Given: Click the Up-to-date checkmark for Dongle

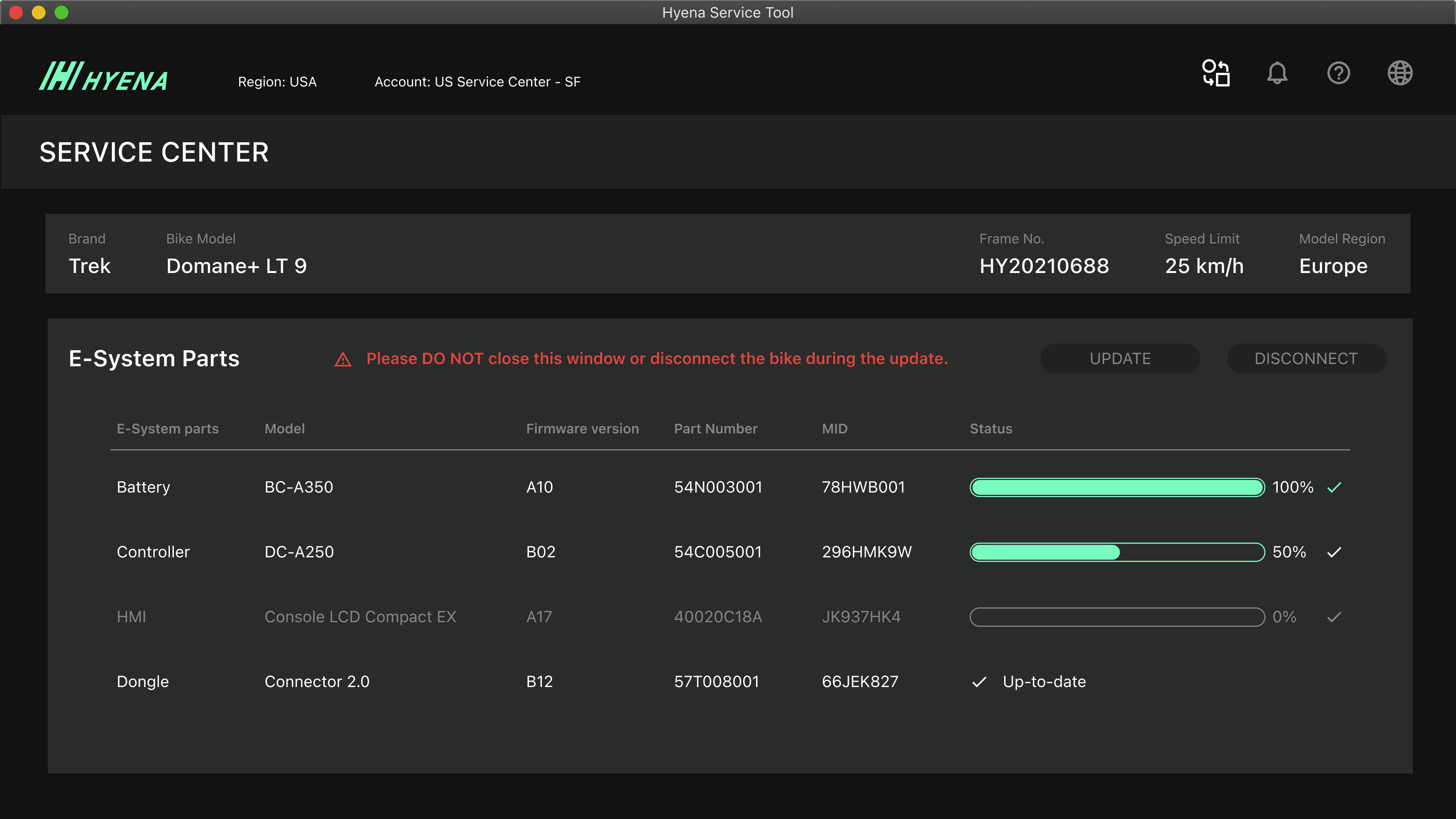Looking at the screenshot, I should tap(979, 682).
